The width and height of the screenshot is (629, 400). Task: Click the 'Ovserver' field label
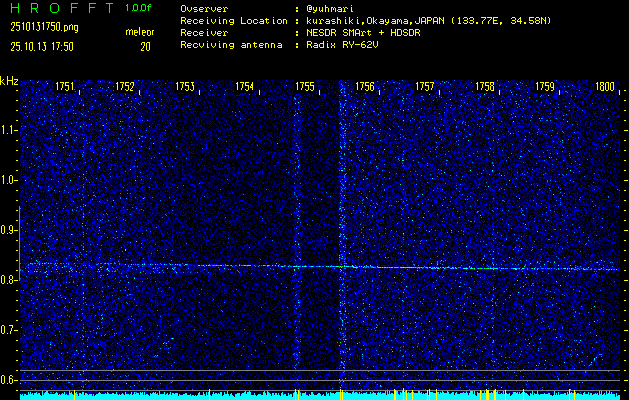pos(204,9)
